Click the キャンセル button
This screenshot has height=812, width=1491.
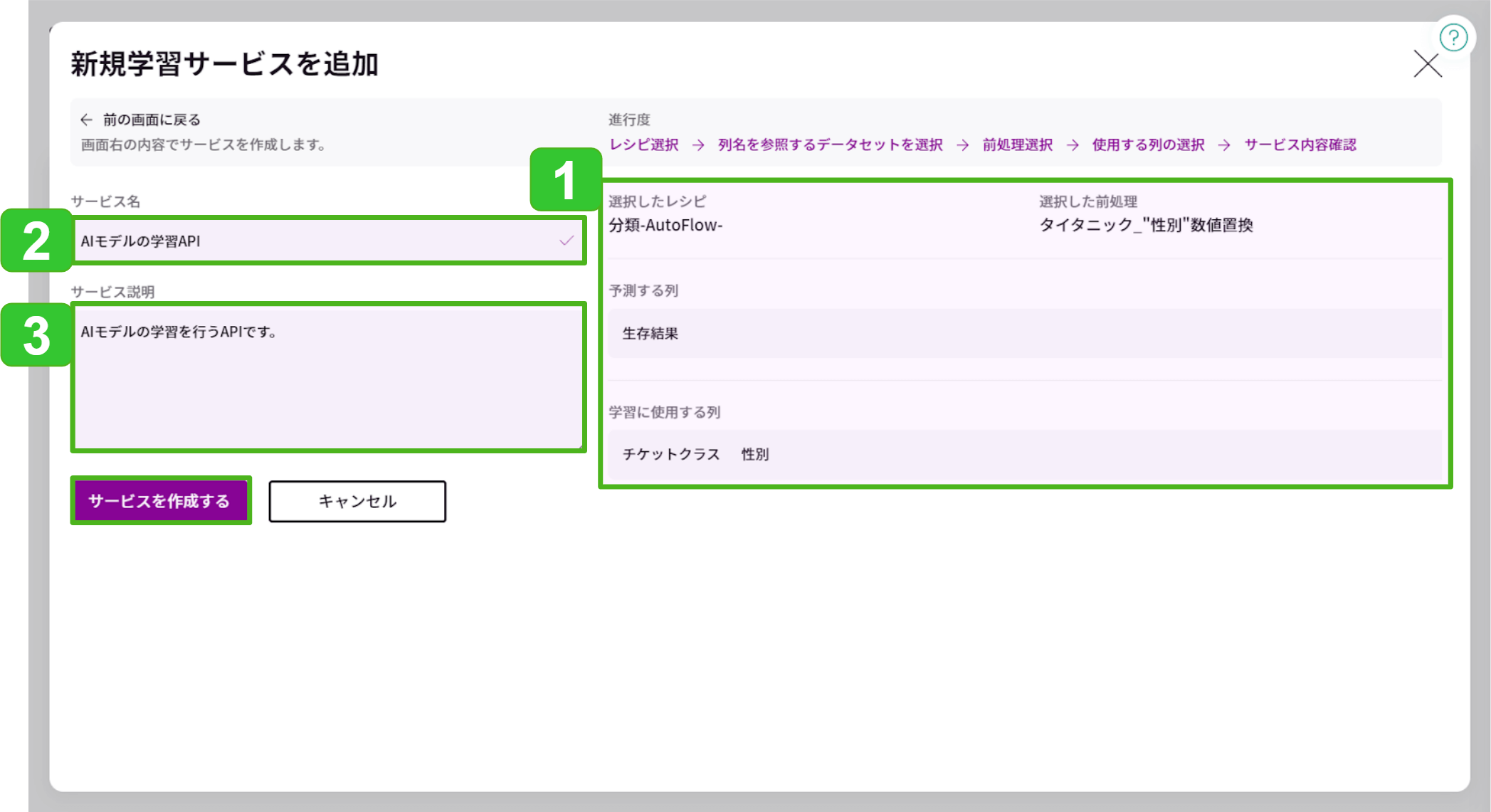point(357,501)
